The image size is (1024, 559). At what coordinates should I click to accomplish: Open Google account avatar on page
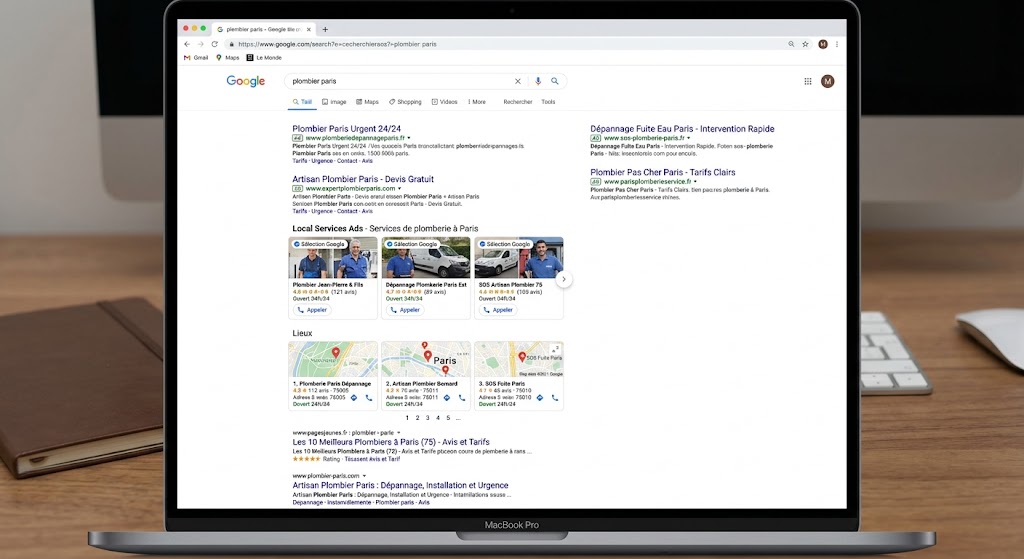[x=827, y=81]
